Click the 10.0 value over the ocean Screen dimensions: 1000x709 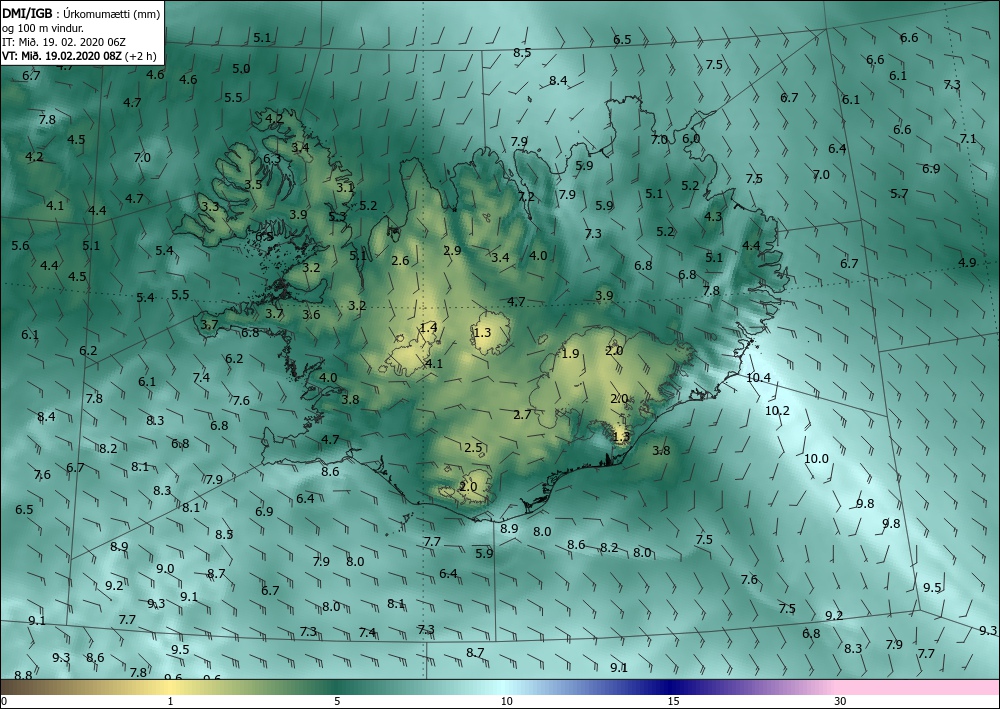tap(816, 458)
